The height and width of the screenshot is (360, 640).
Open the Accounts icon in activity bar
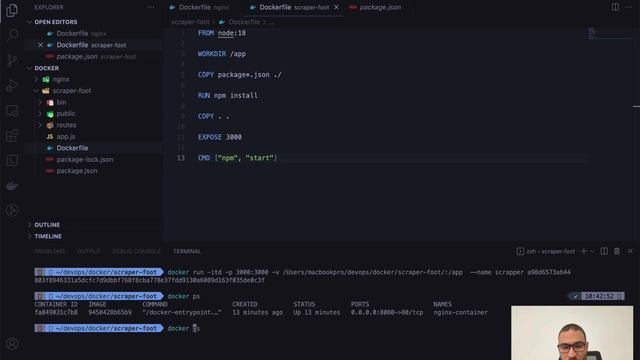(x=12, y=344)
